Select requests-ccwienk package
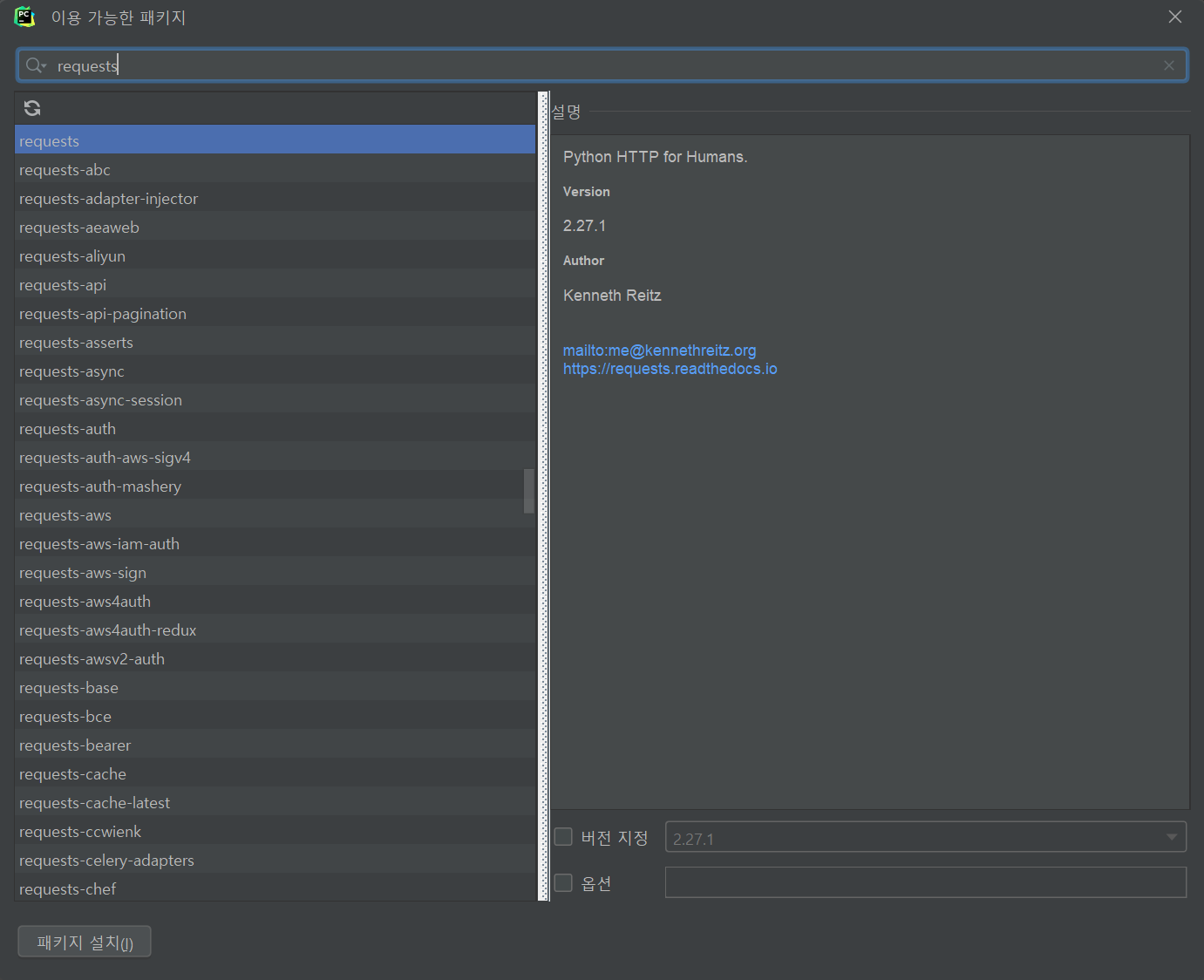Screen dimensions: 1204x980 click(275, 832)
